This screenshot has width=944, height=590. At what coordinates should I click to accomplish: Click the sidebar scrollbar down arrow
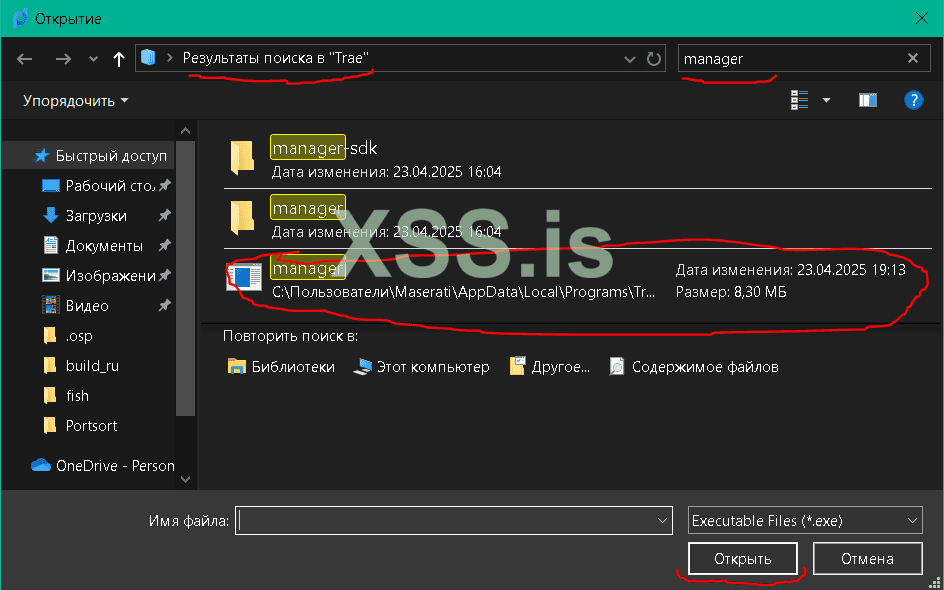coord(185,479)
